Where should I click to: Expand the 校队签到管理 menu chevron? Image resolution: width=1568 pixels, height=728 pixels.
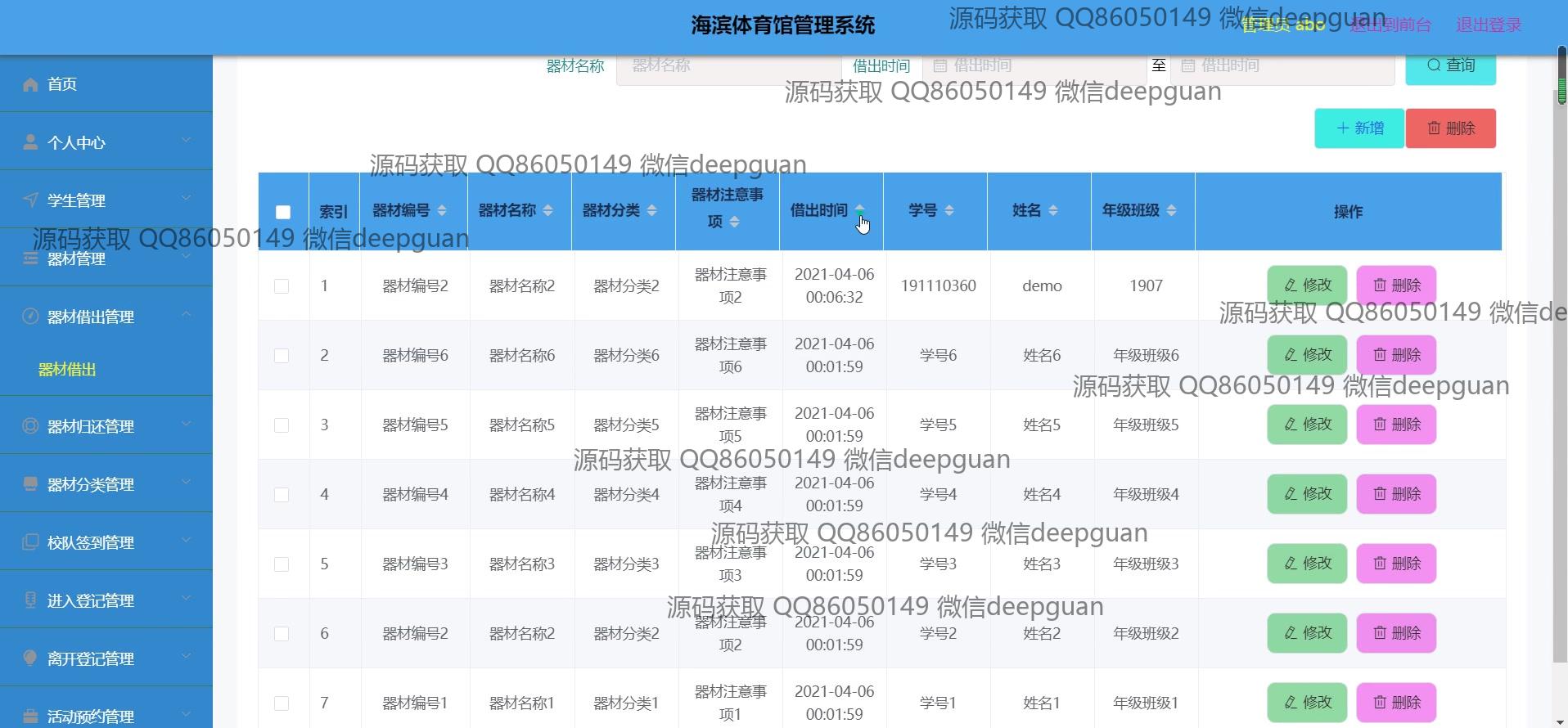[x=186, y=541]
